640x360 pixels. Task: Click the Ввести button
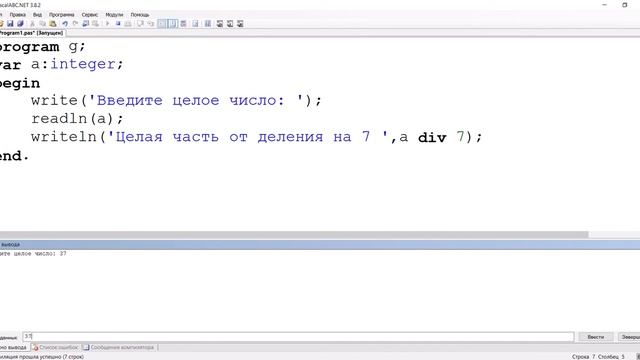point(596,337)
